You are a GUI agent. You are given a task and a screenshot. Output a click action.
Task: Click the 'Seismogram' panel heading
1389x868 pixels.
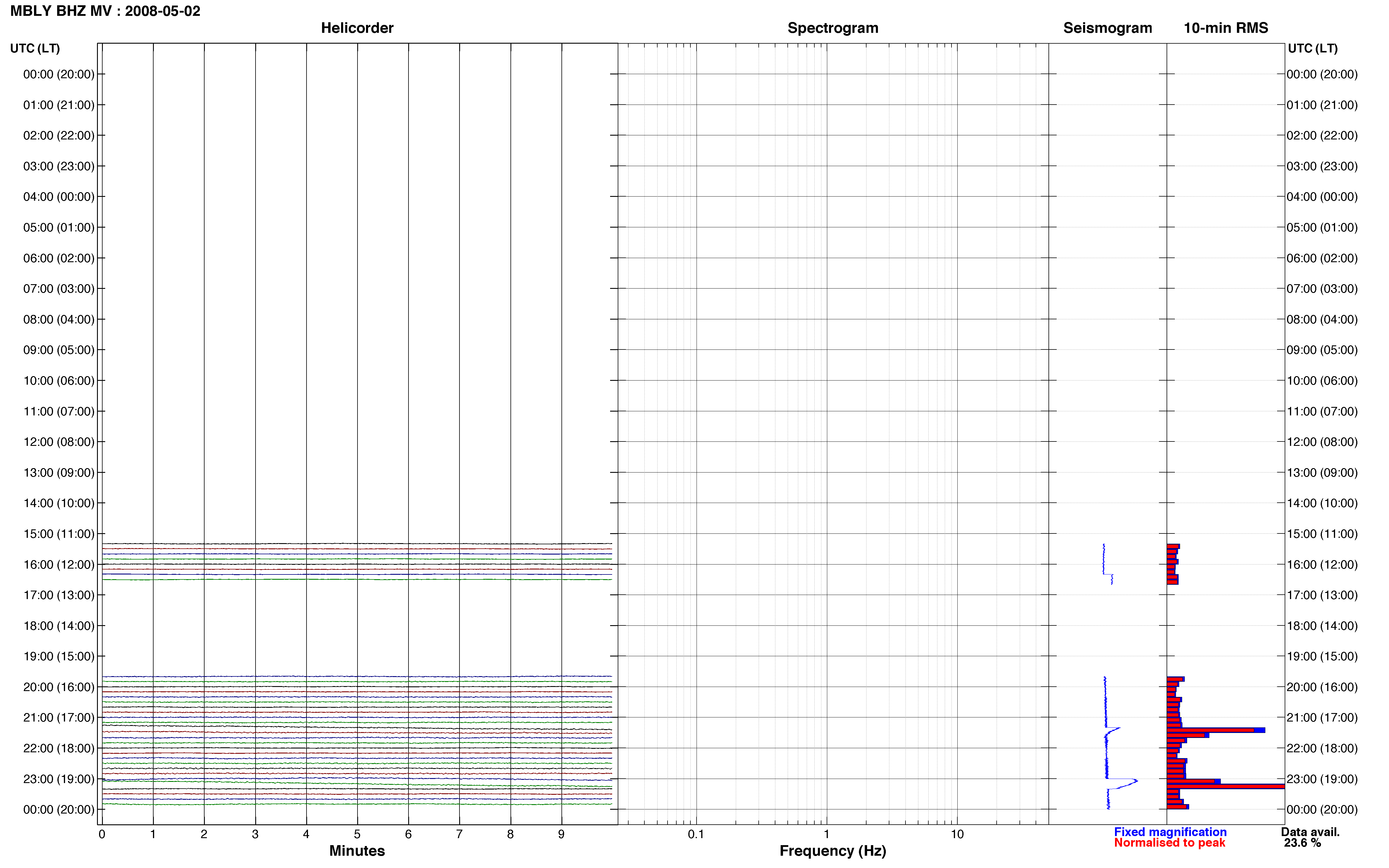(x=1107, y=28)
